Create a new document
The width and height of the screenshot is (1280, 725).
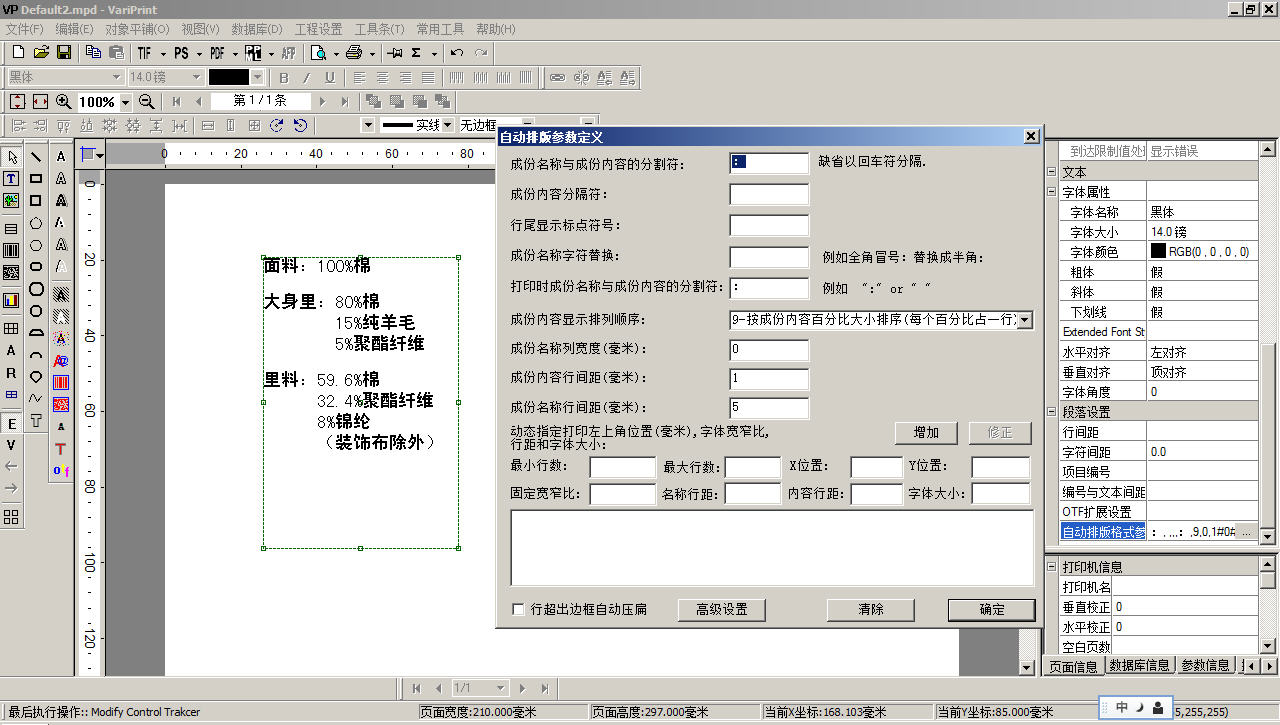pos(18,52)
